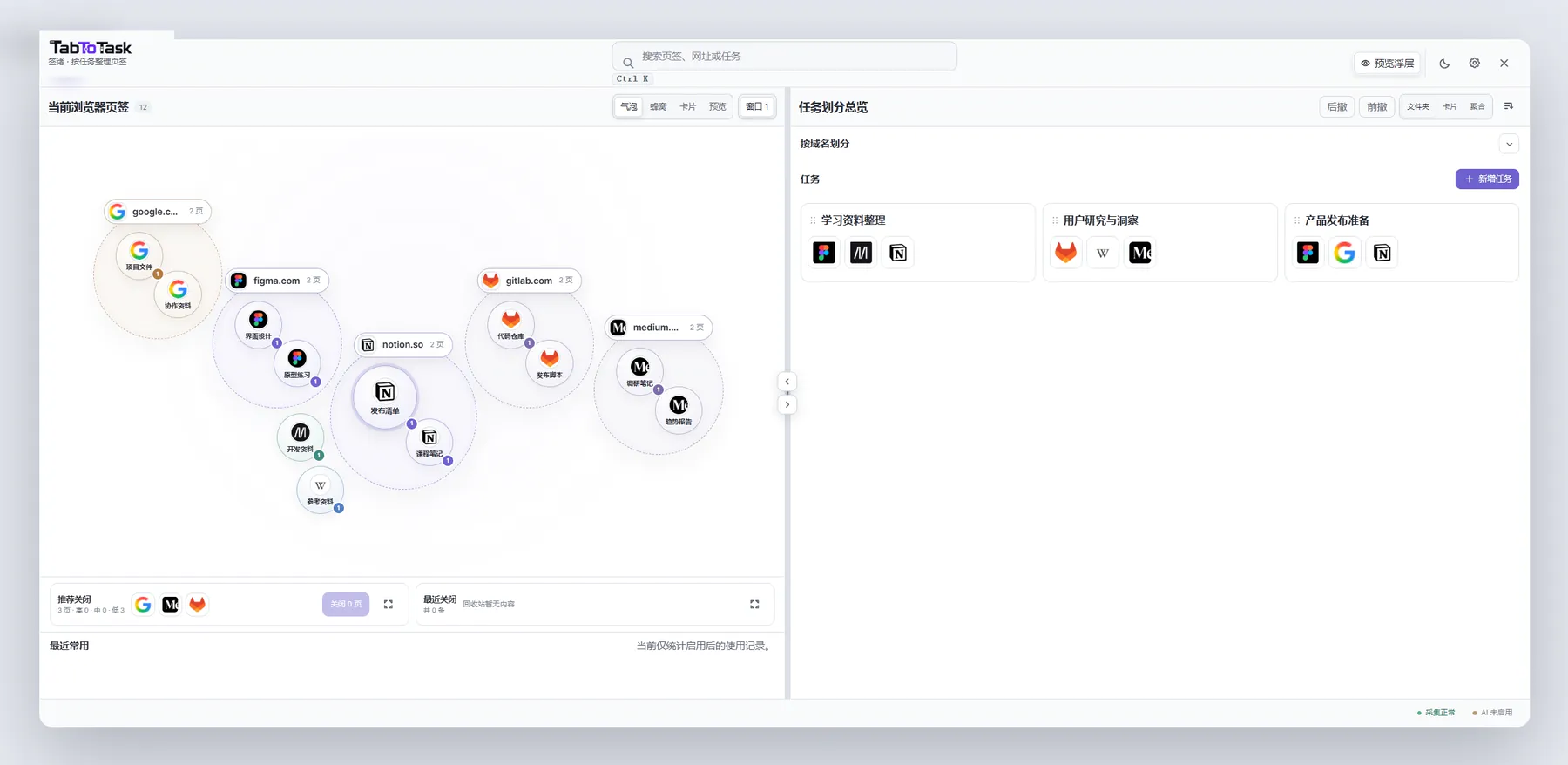The height and width of the screenshot is (765, 1568).
Task: Click the 后撤 undo button
Action: coord(1337,106)
